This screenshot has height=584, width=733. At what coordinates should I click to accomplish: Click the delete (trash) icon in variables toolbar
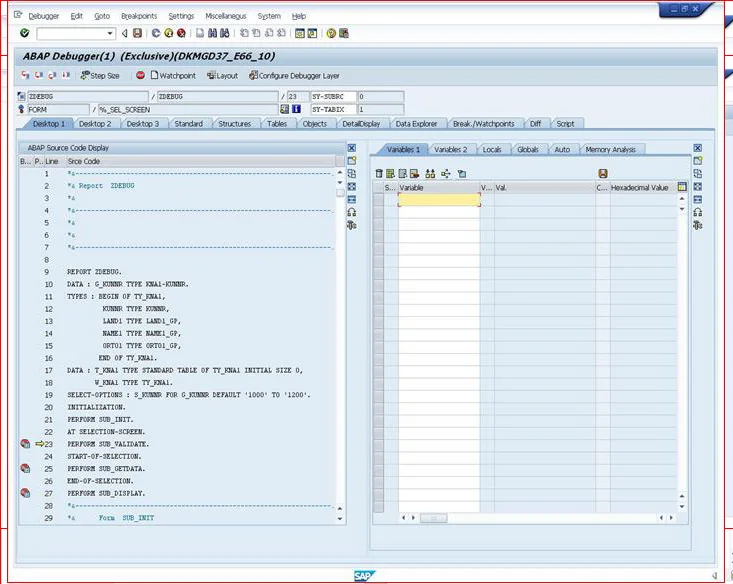coord(379,173)
